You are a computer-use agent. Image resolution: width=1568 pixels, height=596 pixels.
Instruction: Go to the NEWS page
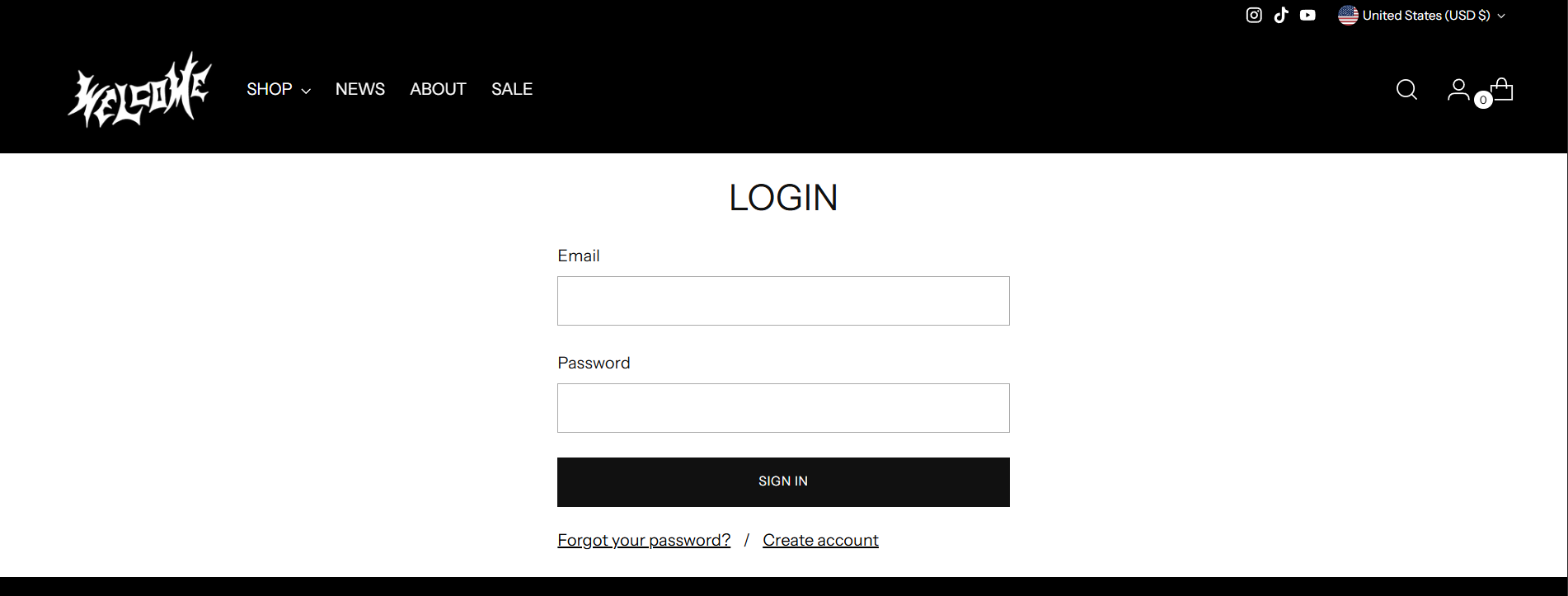[360, 89]
